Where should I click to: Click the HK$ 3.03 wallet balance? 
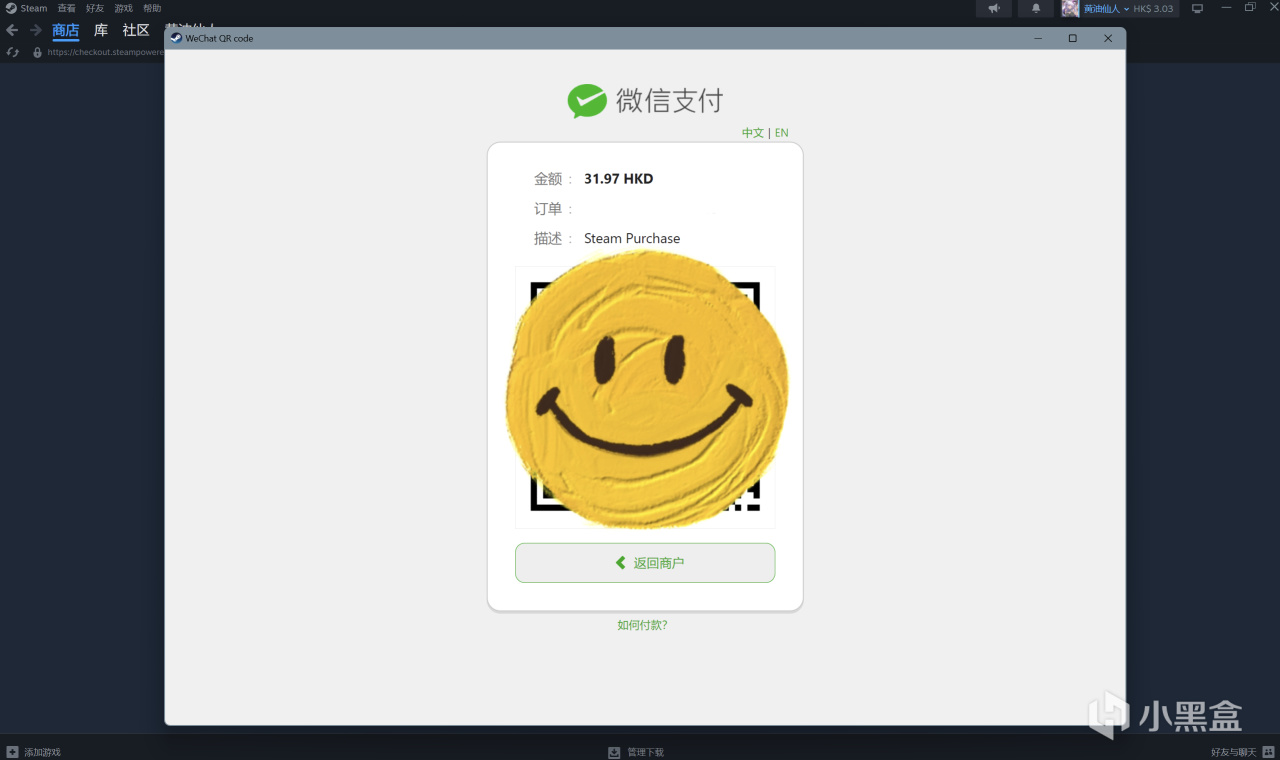(1153, 8)
